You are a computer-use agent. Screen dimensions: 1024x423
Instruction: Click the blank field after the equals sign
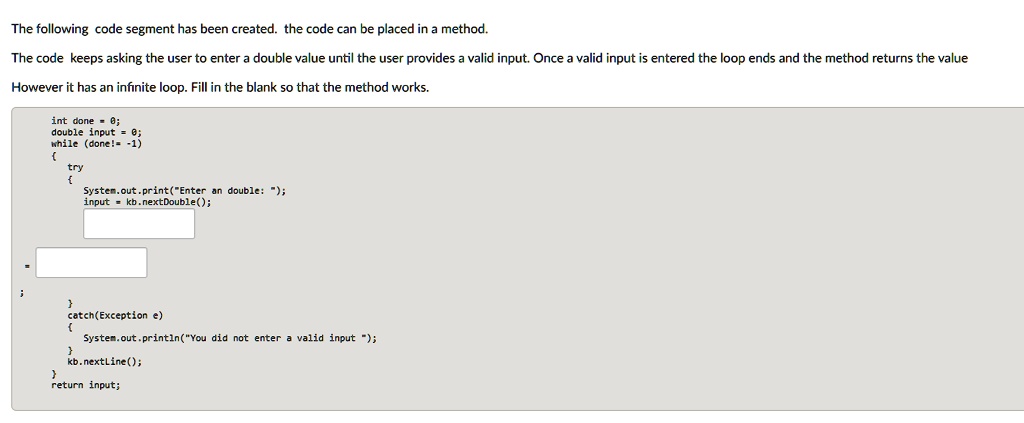click(x=92, y=263)
